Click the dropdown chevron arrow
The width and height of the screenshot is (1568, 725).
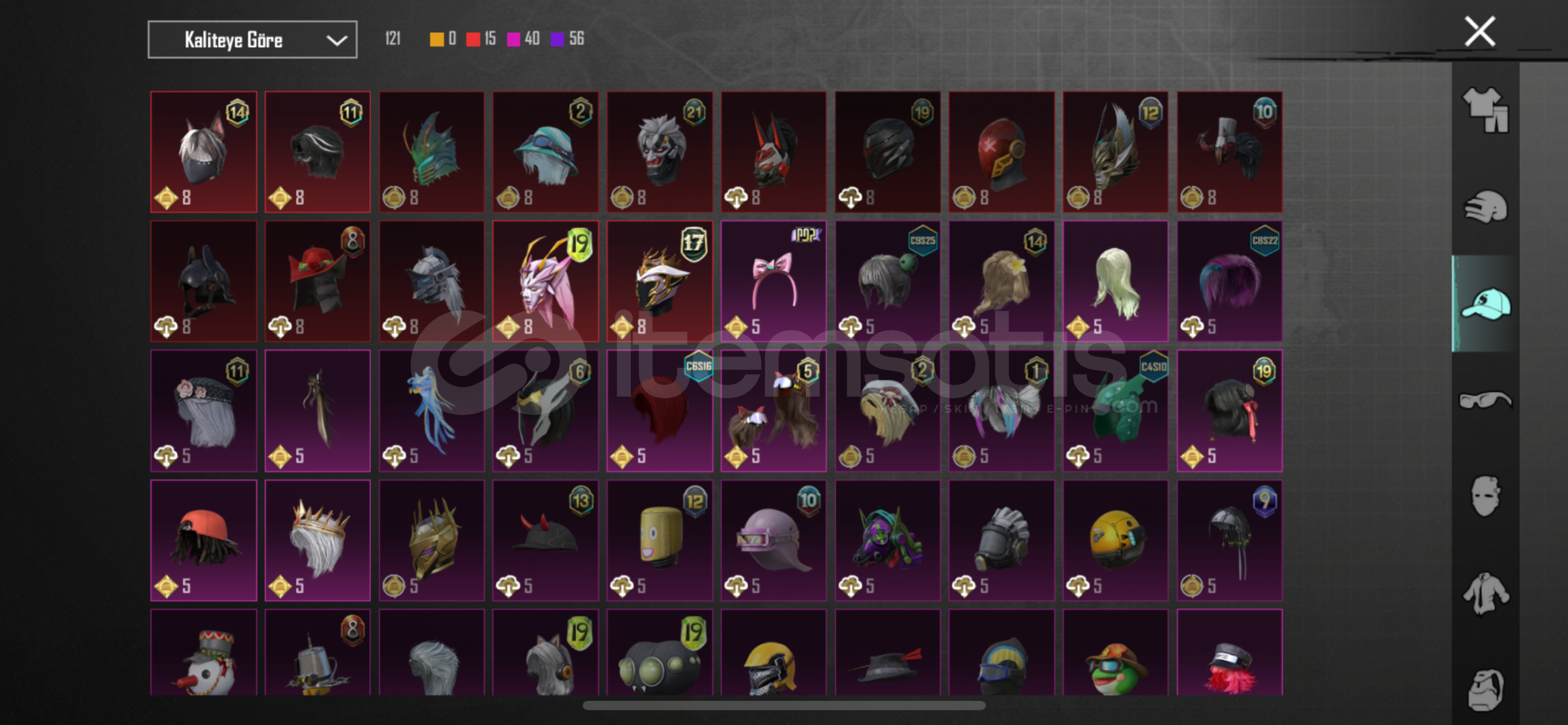click(x=337, y=40)
